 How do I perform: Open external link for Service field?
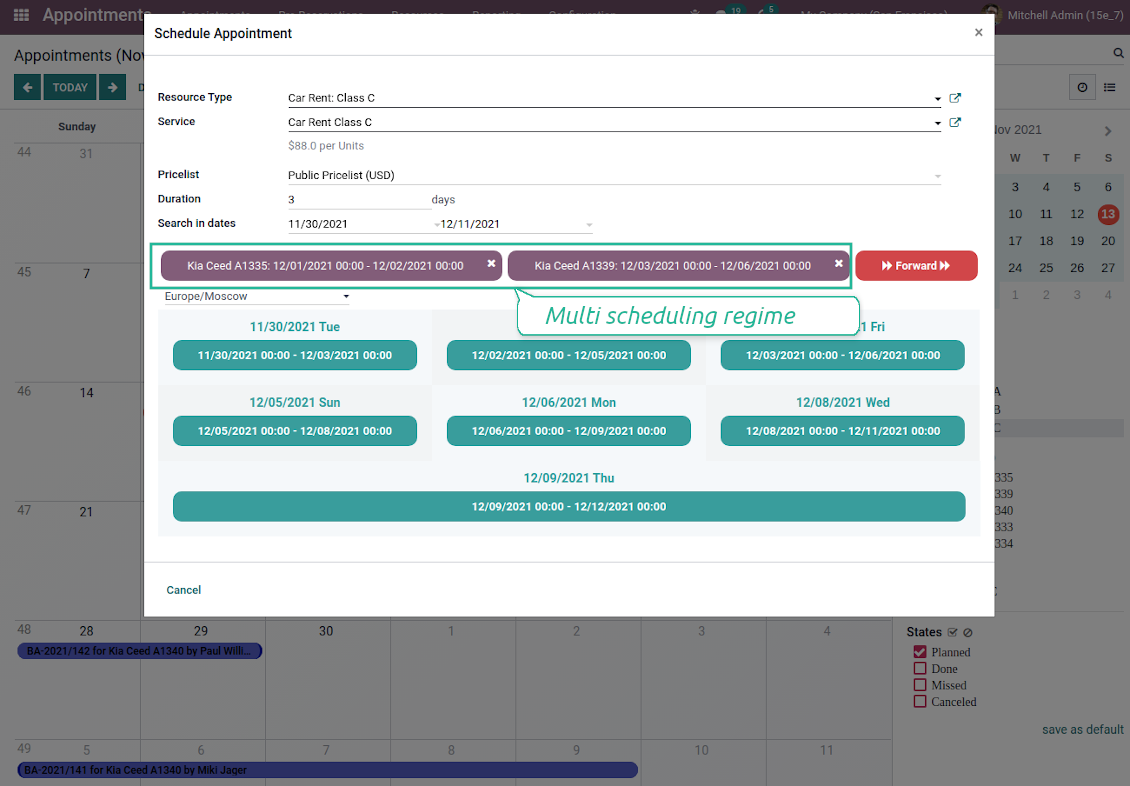point(955,122)
